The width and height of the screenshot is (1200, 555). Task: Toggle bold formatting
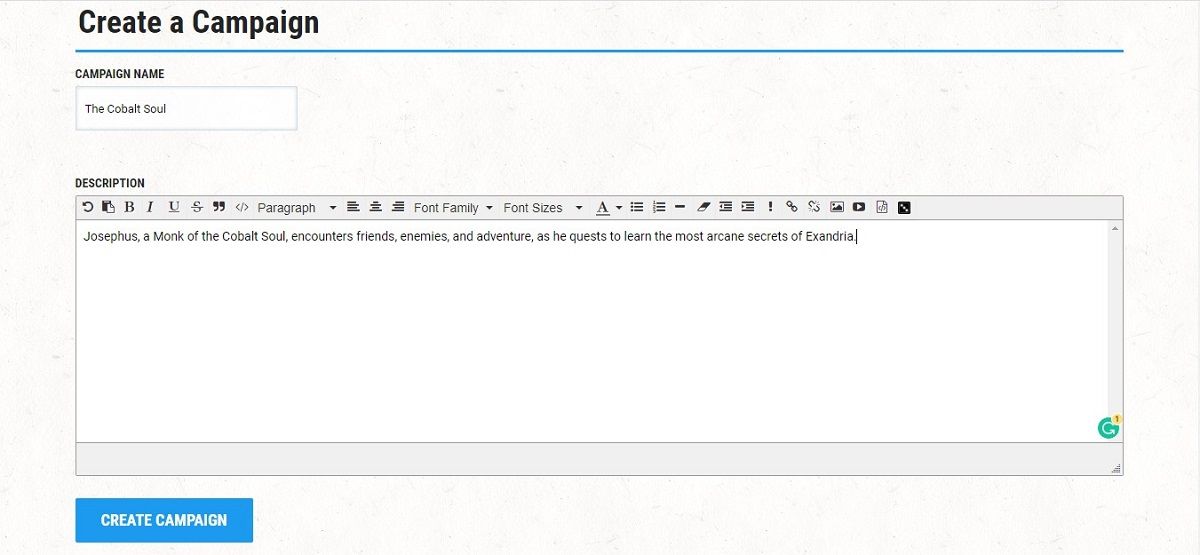click(x=129, y=207)
